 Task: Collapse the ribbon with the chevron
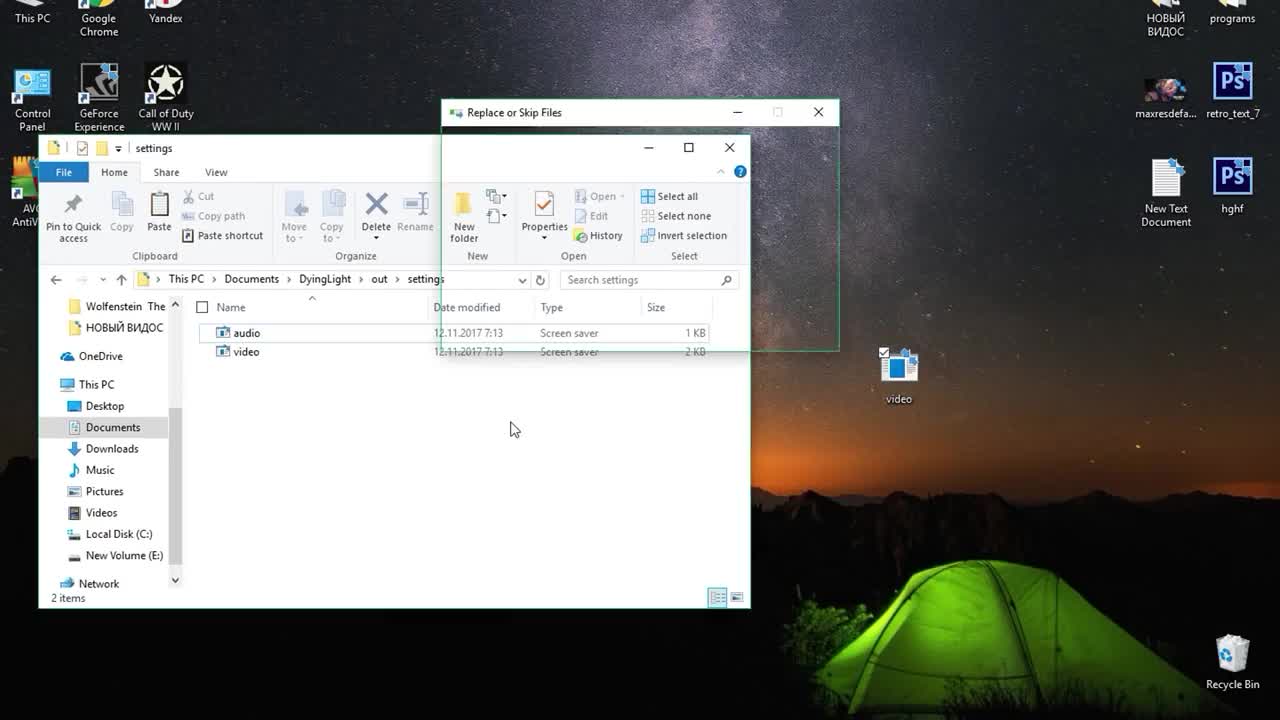[720, 172]
